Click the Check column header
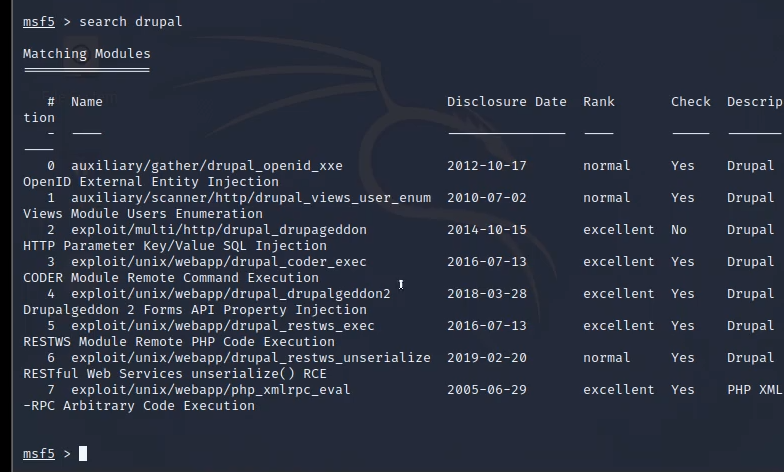The width and height of the screenshot is (784, 472). 691,102
